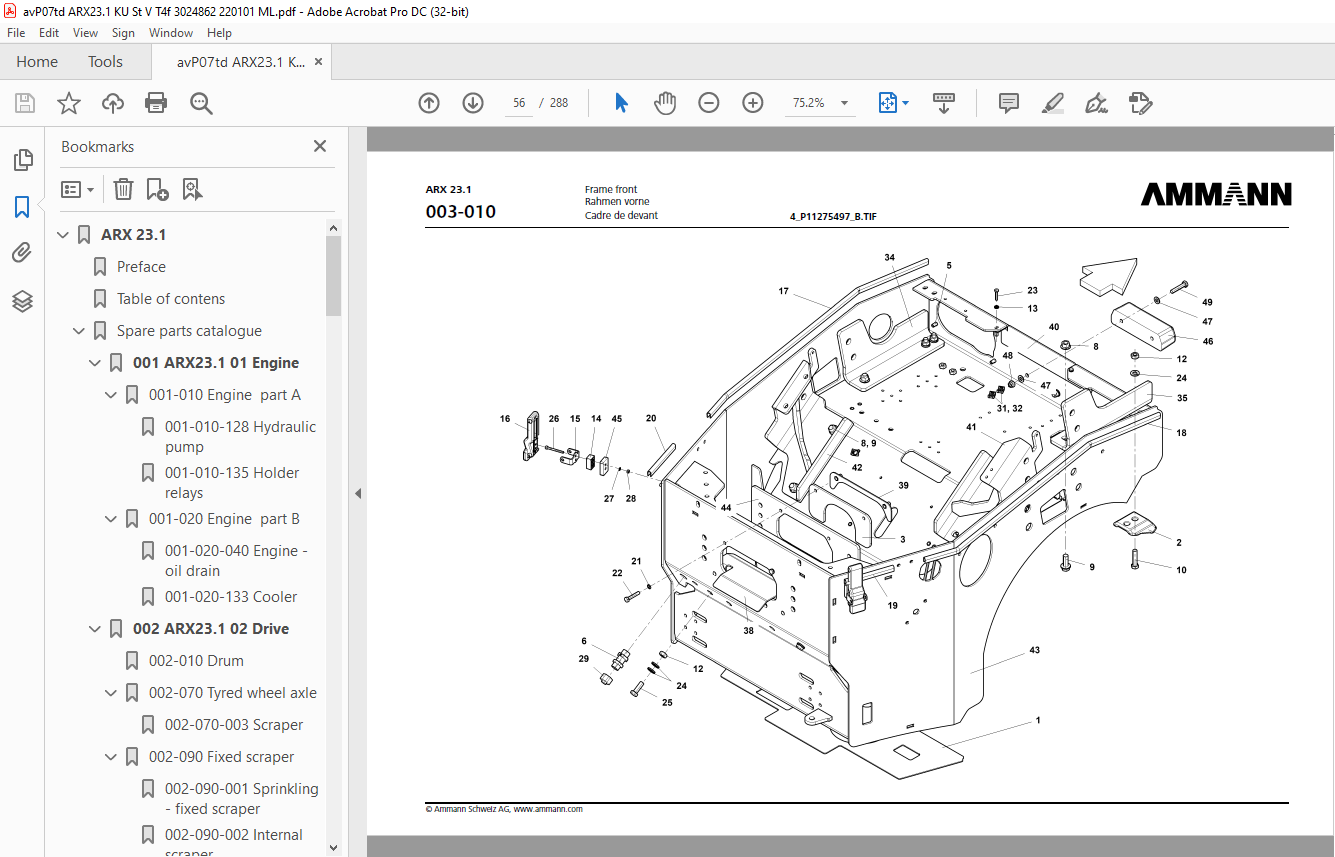Screen dimensions: 1335x857
Task: Collapse the 002-090 Fixed scraper node
Action: tap(112, 757)
